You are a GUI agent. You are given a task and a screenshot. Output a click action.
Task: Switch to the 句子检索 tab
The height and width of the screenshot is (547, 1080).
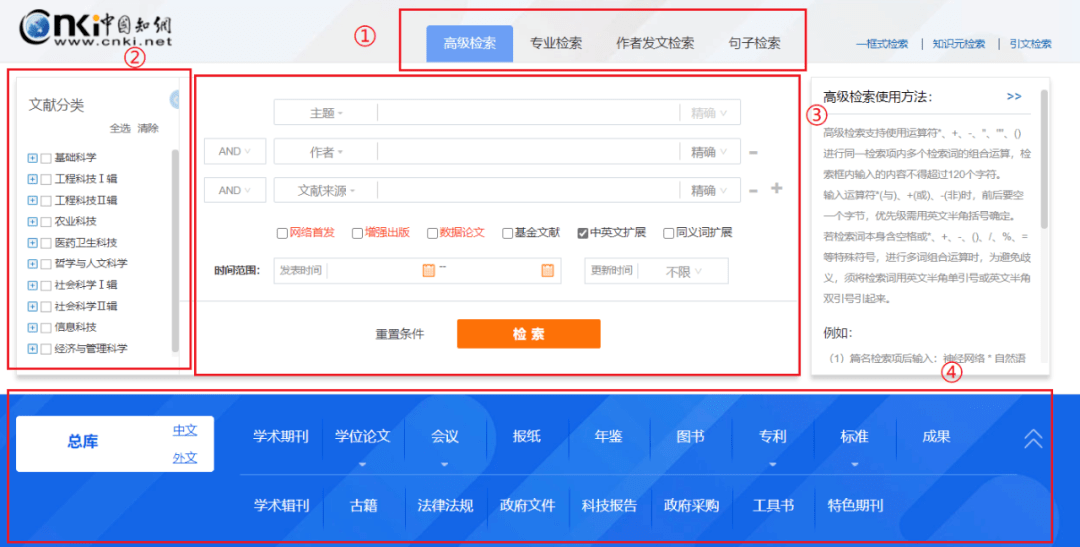755,43
